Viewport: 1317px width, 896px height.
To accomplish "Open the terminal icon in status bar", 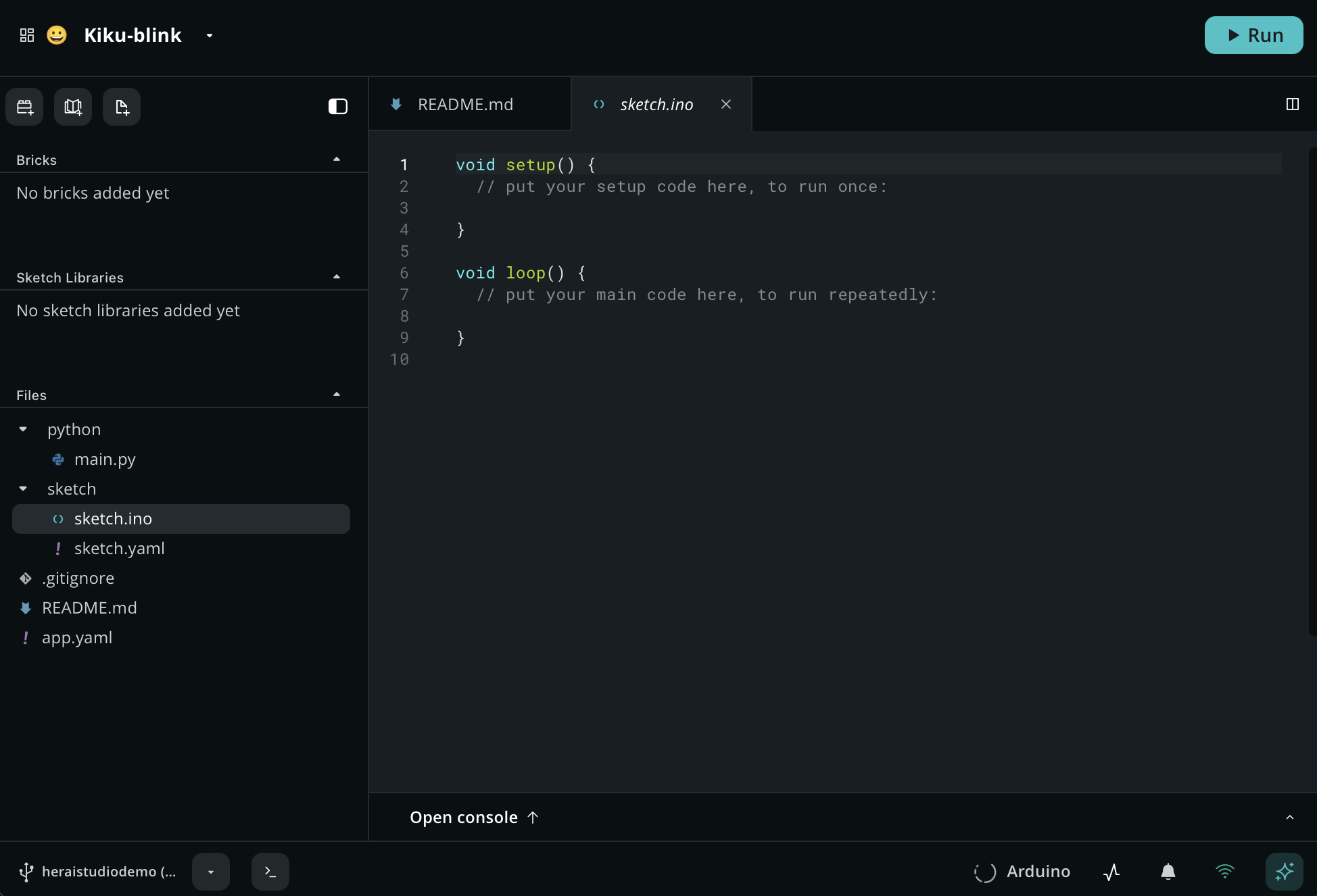I will pos(270,872).
